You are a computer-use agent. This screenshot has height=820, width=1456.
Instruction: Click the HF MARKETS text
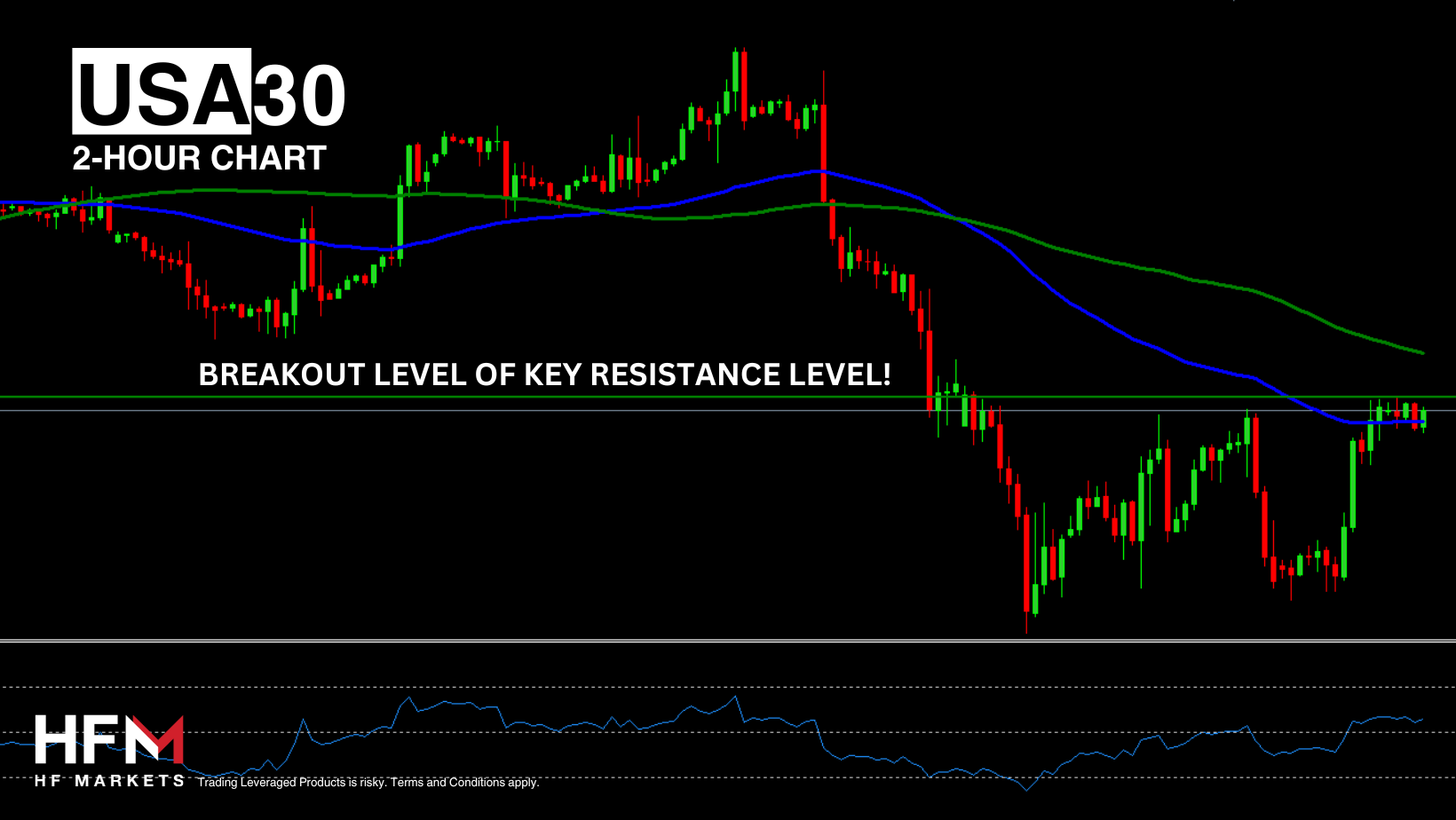click(x=109, y=781)
